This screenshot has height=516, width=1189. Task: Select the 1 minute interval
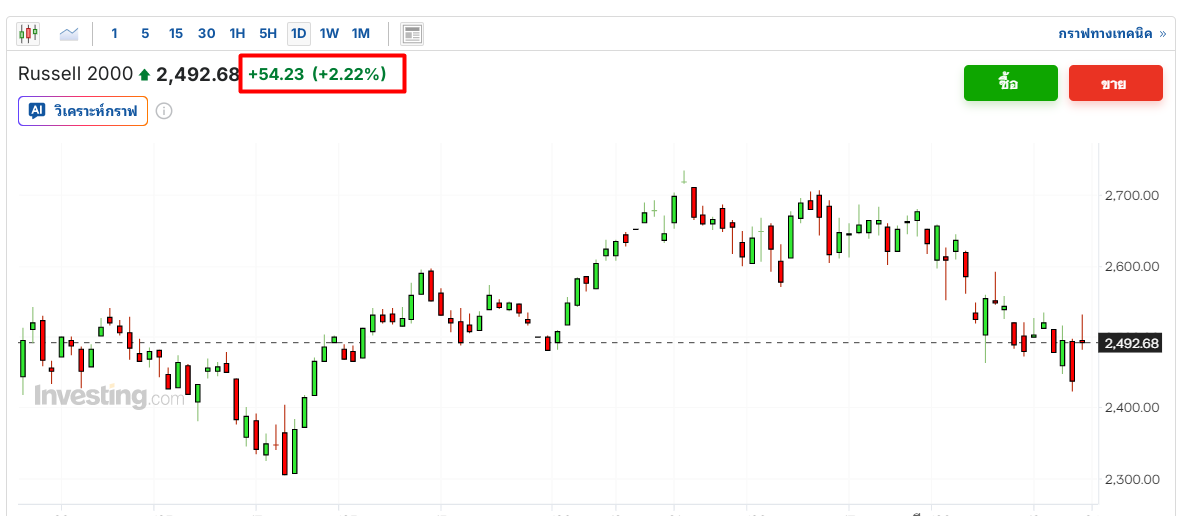click(114, 34)
